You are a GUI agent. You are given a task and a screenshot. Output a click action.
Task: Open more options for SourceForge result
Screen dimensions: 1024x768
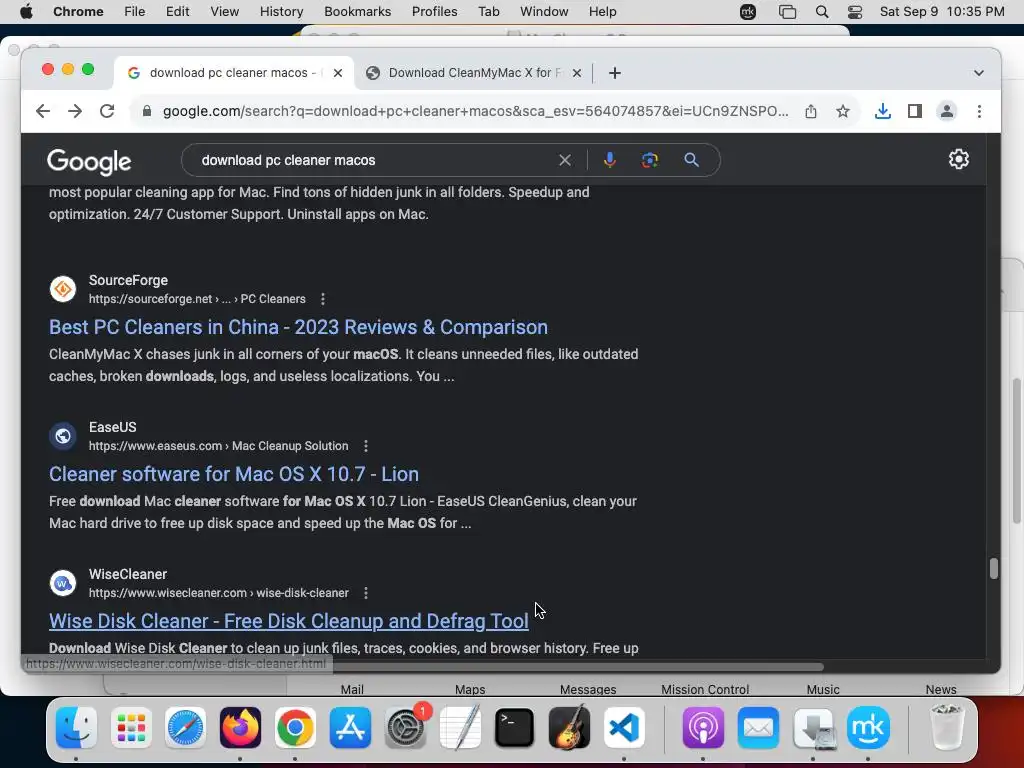[323, 299]
